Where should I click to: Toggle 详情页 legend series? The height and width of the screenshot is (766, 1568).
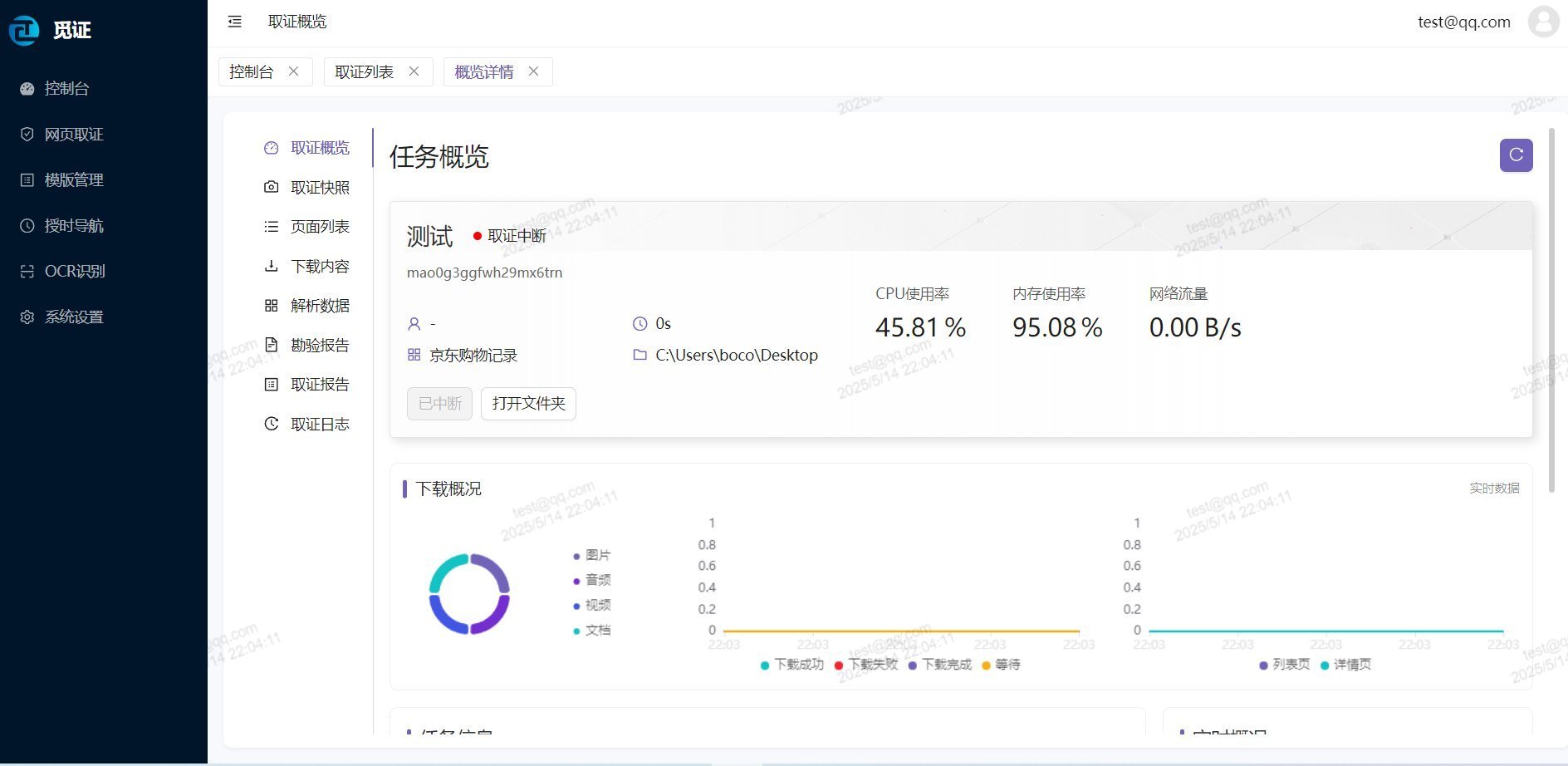click(1346, 665)
